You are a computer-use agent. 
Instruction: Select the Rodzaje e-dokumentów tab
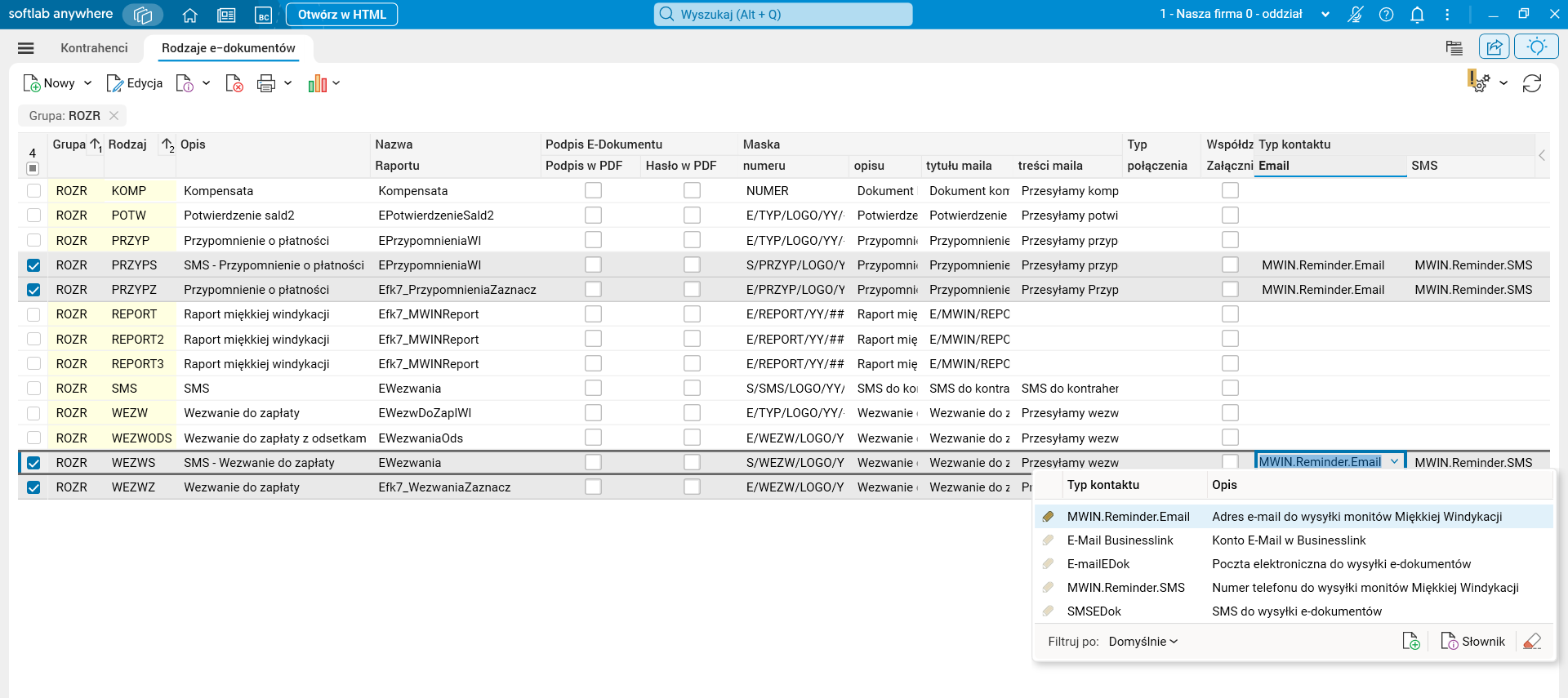tap(229, 48)
